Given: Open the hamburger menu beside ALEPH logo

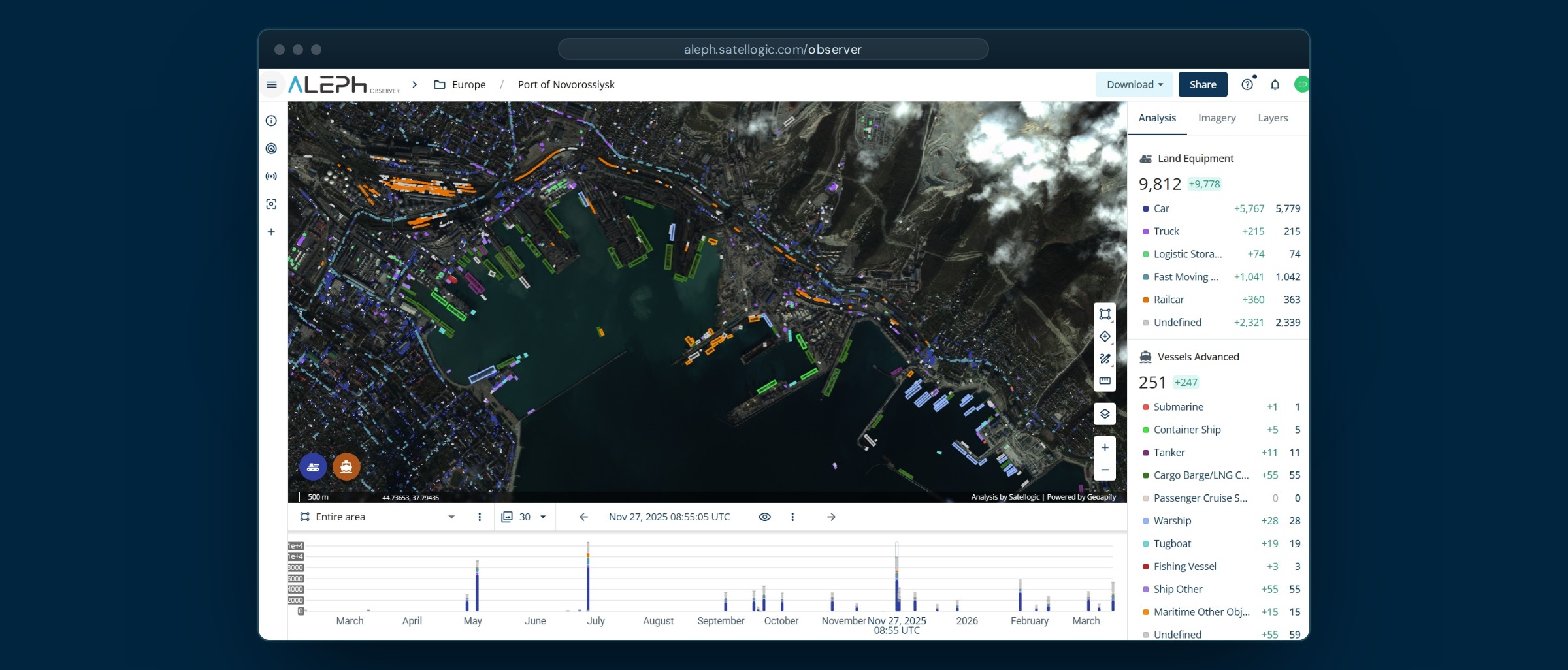Looking at the screenshot, I should [x=272, y=84].
